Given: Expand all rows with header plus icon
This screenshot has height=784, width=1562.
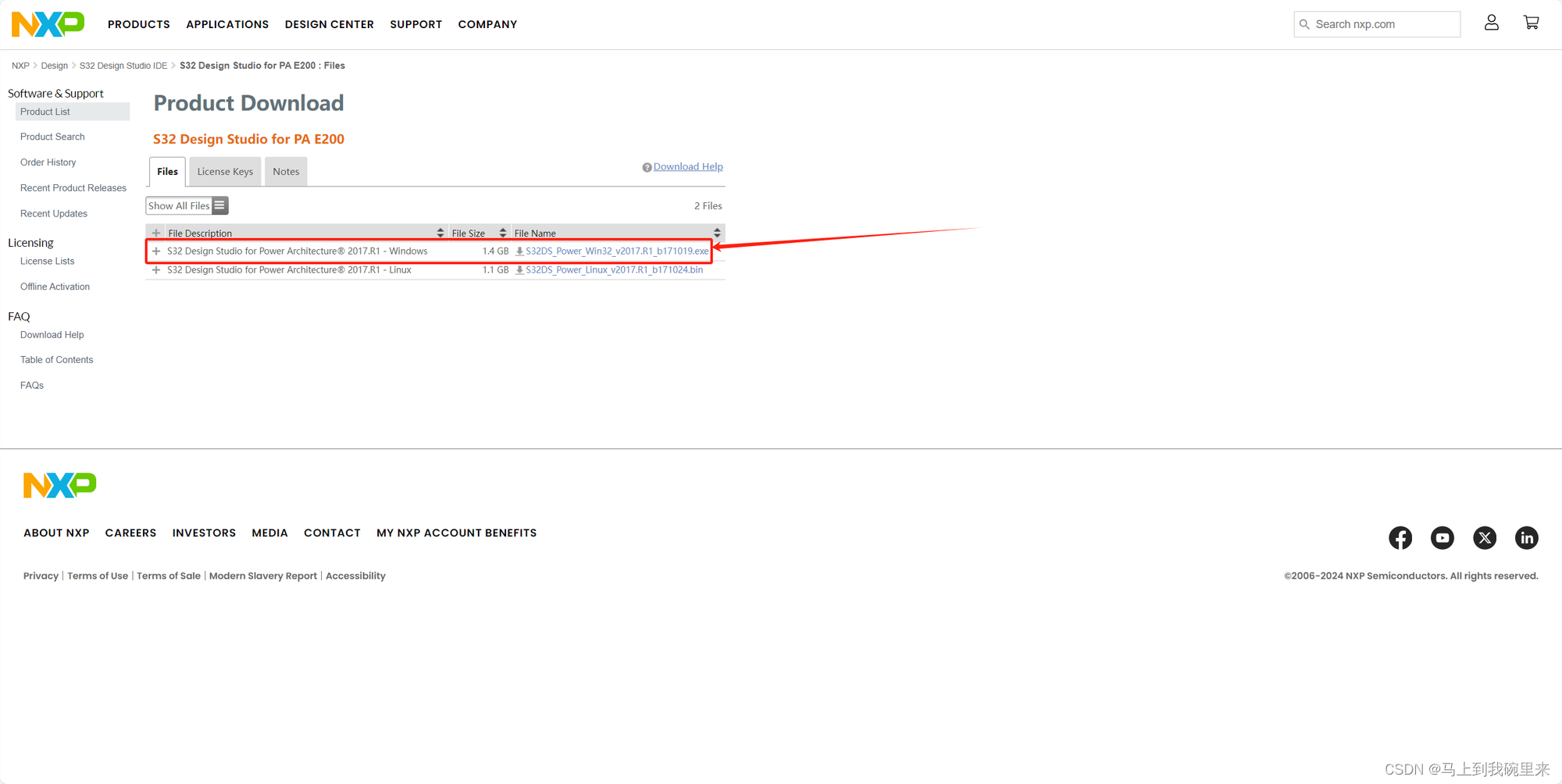Looking at the screenshot, I should [x=156, y=233].
